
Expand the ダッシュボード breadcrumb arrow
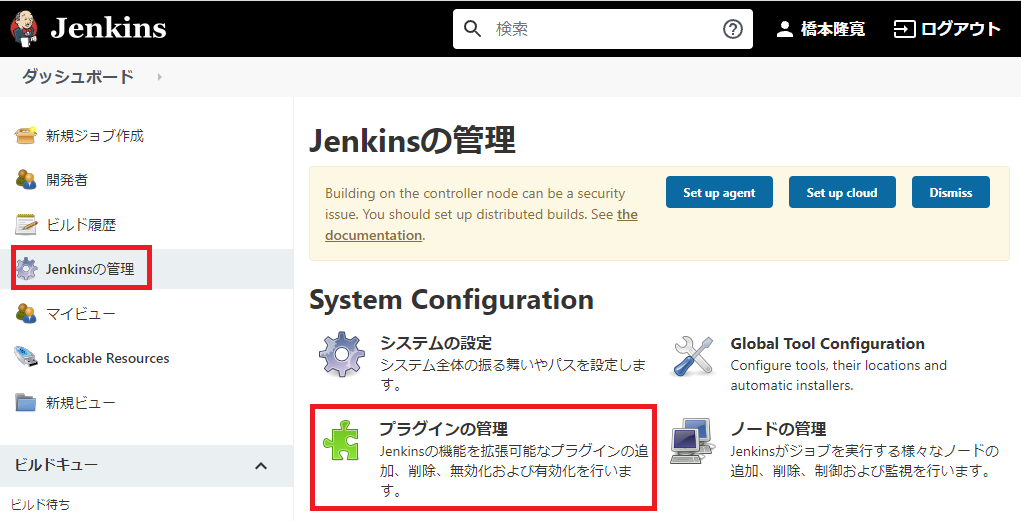(160, 77)
